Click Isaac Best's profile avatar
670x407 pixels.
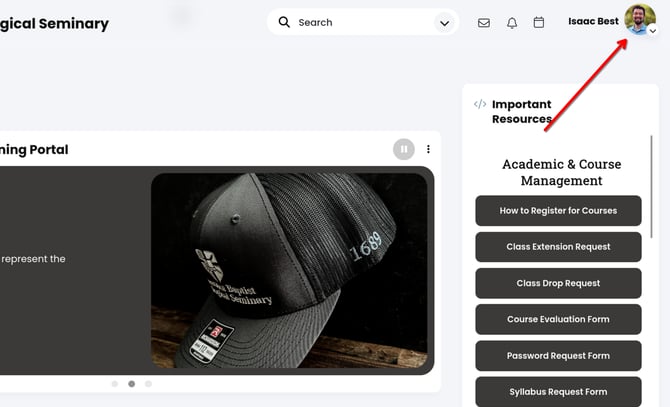pos(638,19)
